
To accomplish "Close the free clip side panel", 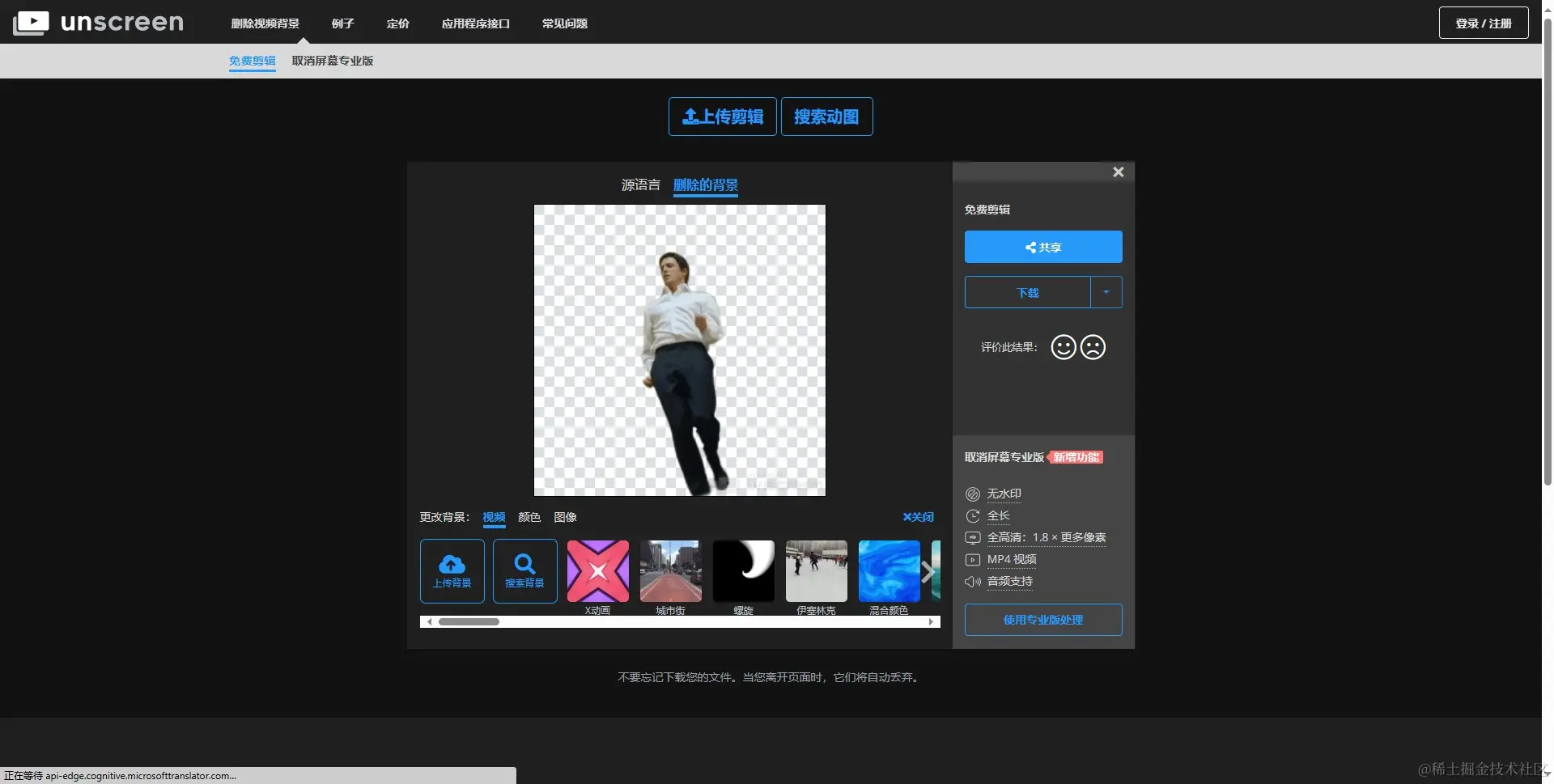I will click(1118, 172).
